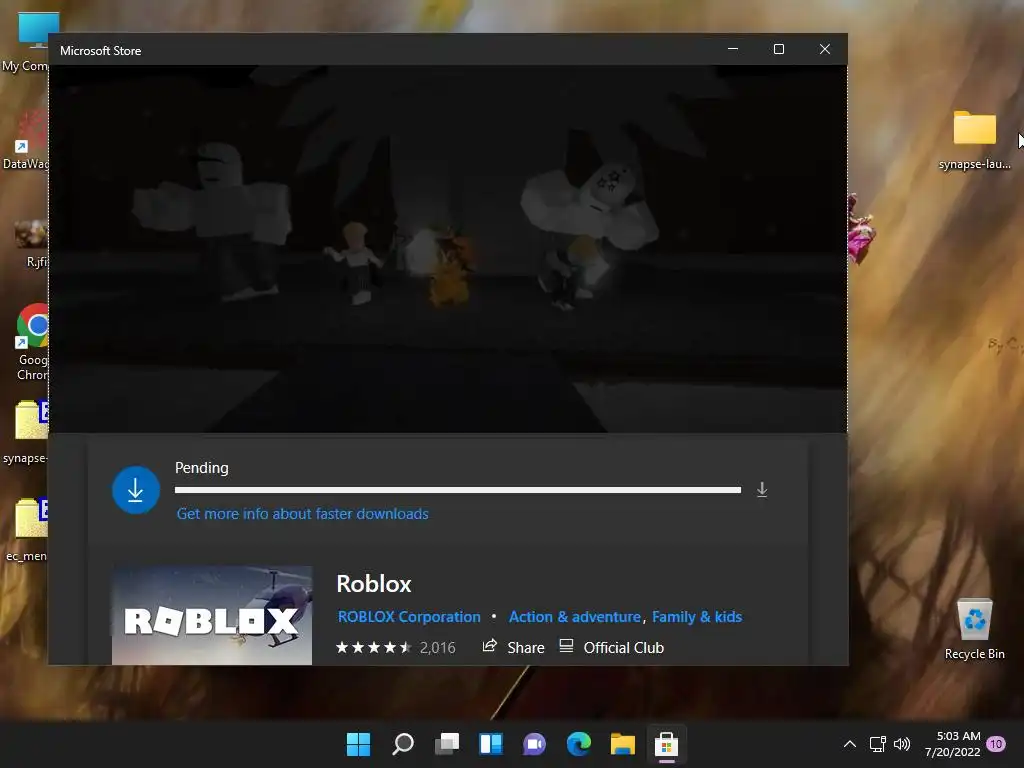Open File Explorer from taskbar
The image size is (1024, 768).
(x=622, y=744)
